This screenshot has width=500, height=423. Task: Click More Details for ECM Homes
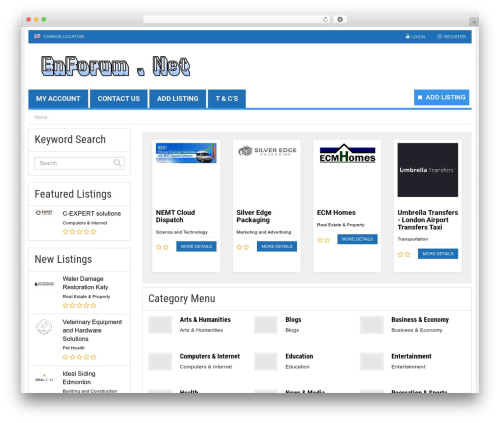coord(357,239)
